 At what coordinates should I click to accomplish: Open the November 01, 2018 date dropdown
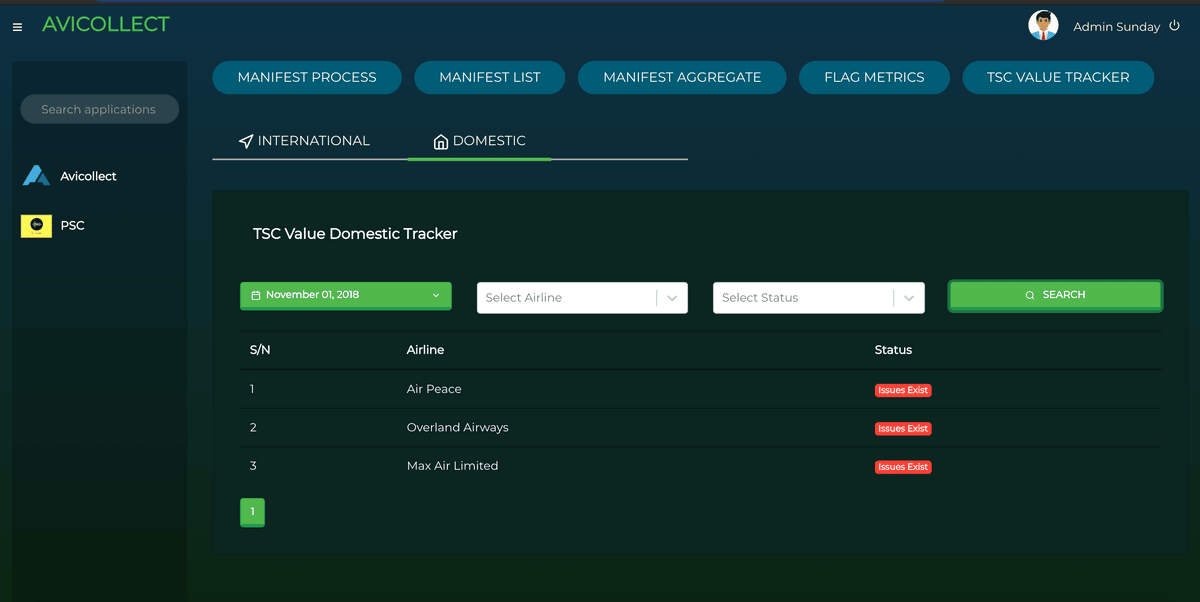(345, 296)
